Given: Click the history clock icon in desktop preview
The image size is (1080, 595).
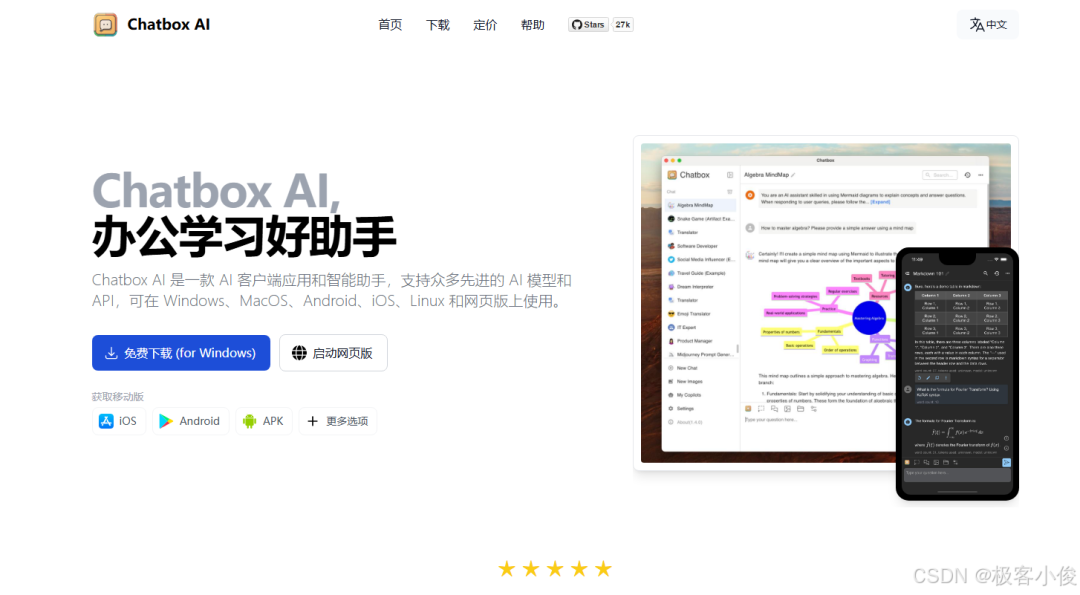Looking at the screenshot, I should (x=968, y=175).
